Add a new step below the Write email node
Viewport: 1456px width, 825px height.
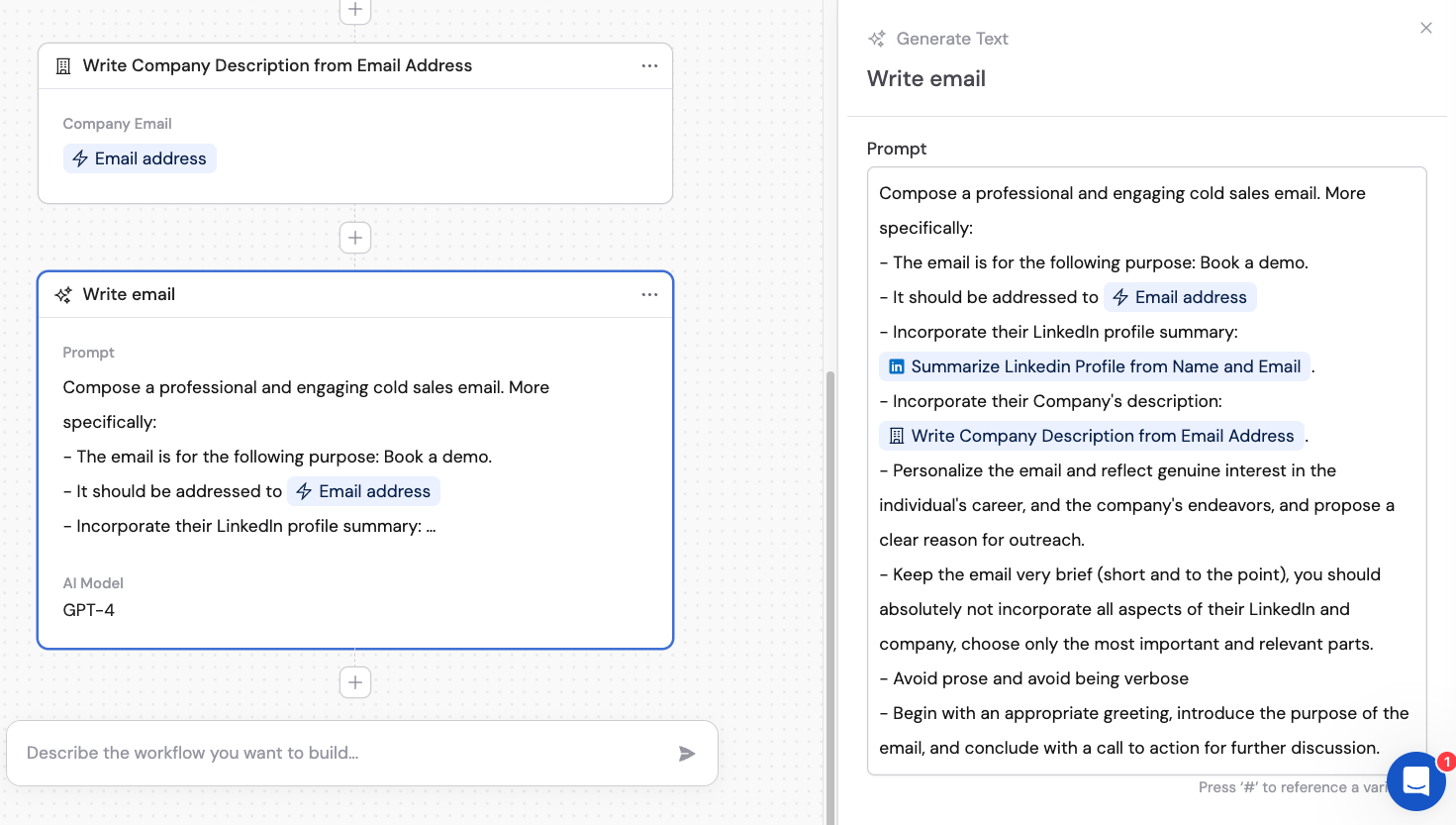(x=354, y=682)
